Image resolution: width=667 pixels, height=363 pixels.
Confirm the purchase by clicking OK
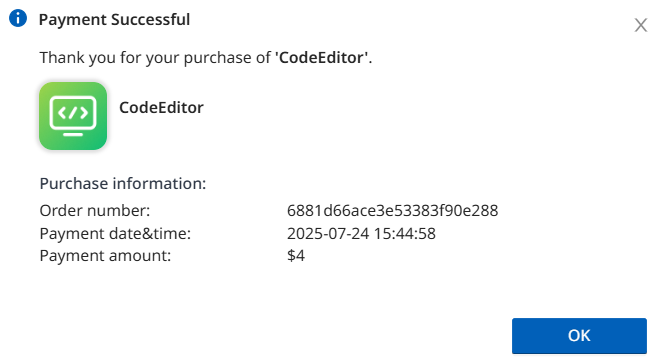[579, 336]
